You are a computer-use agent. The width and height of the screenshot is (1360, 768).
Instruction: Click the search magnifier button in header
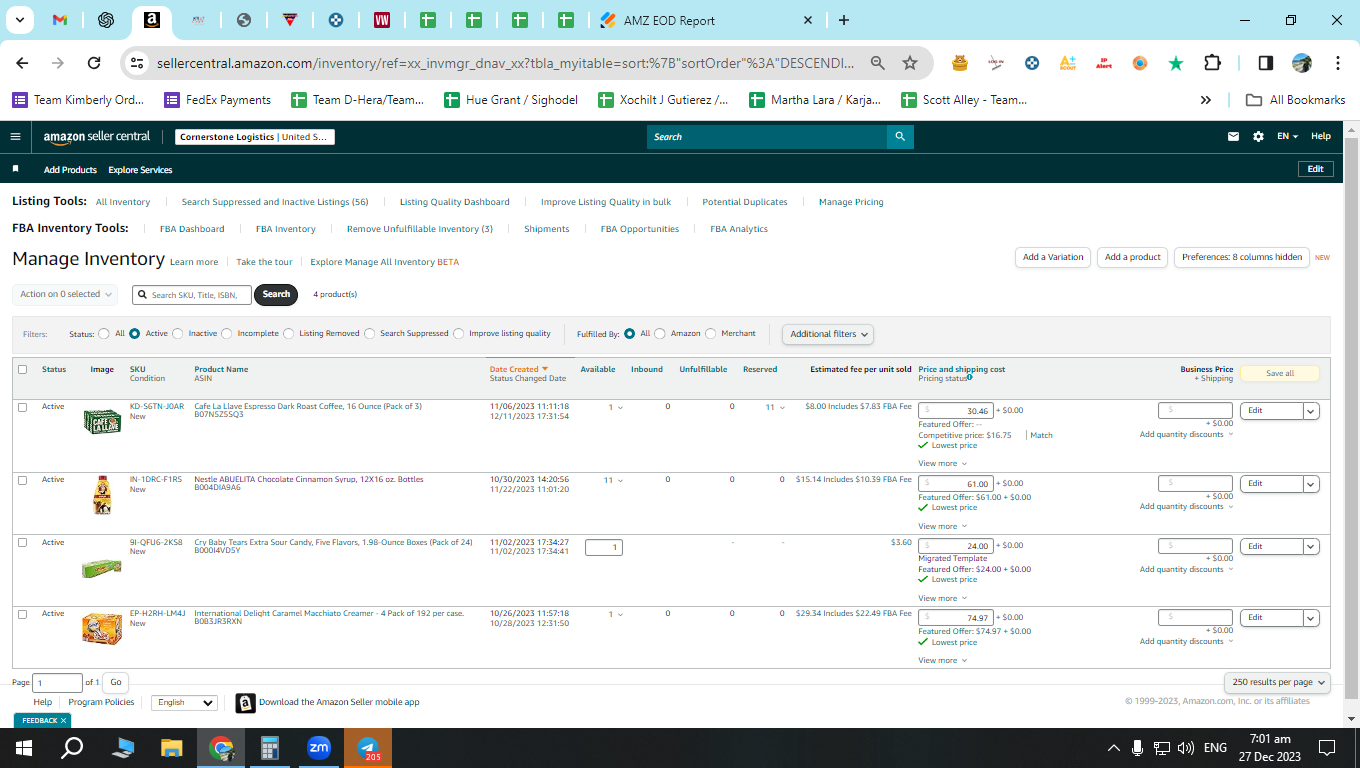pos(900,137)
